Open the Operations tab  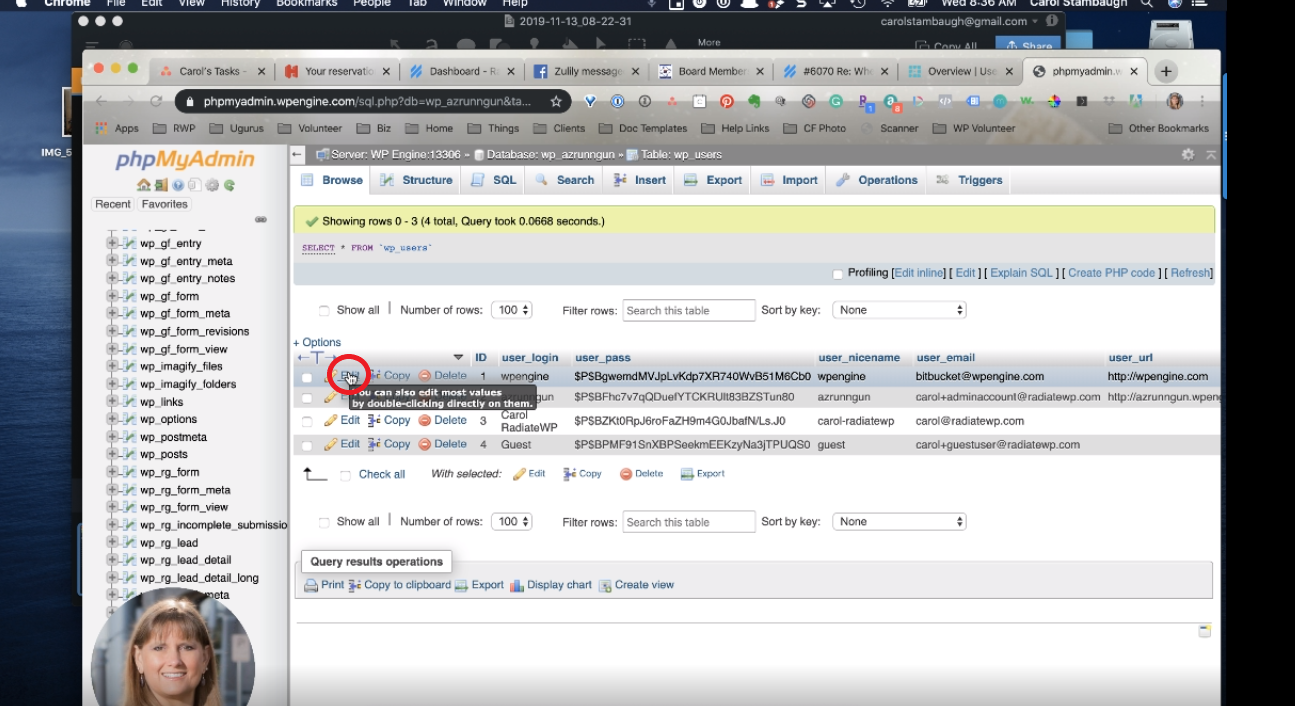[x=876, y=180]
